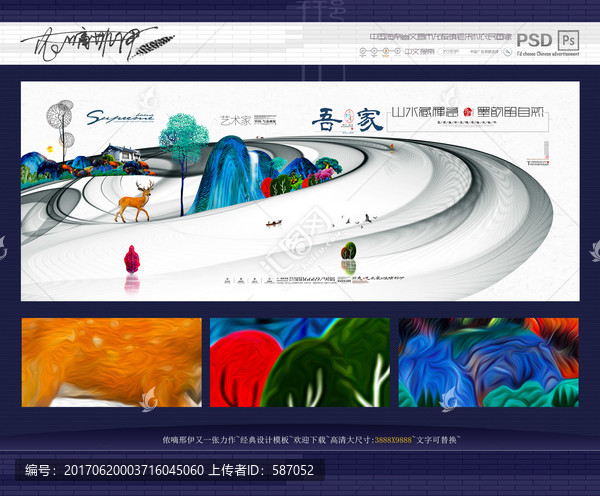Click the magnifier search icon

click(507, 51)
